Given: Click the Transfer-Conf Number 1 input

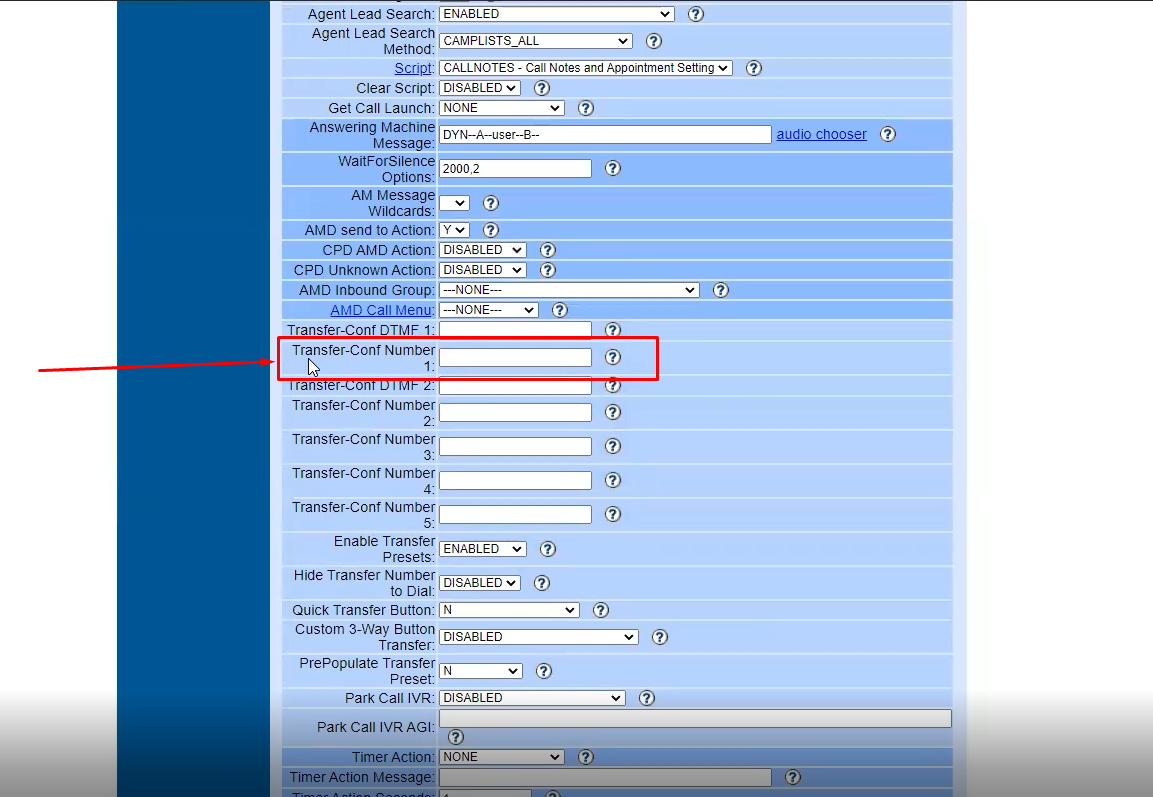Looking at the screenshot, I should pyautogui.click(x=515, y=357).
